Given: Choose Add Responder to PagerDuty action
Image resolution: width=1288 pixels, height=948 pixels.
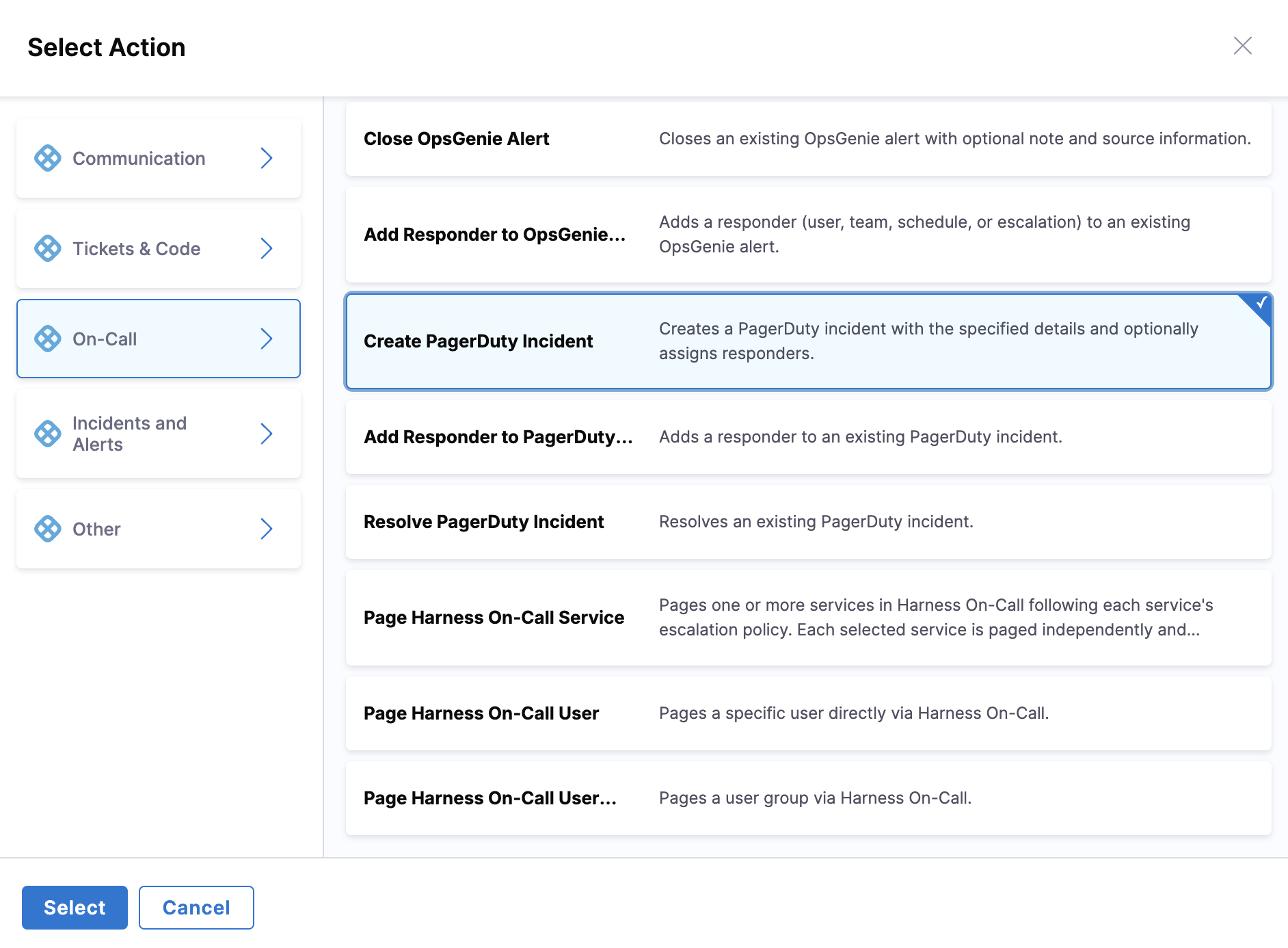Looking at the screenshot, I should (809, 437).
